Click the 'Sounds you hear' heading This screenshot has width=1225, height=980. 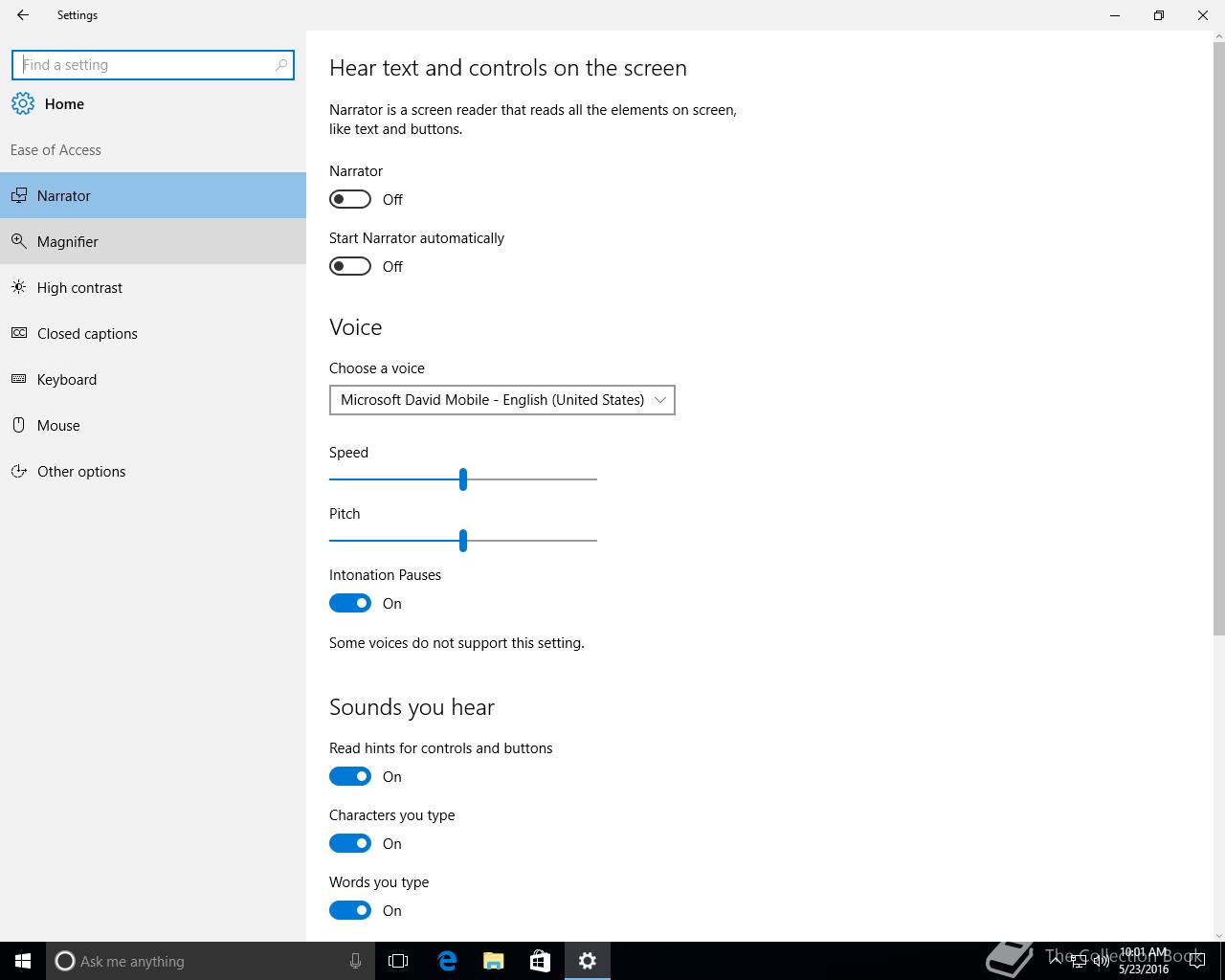click(412, 707)
